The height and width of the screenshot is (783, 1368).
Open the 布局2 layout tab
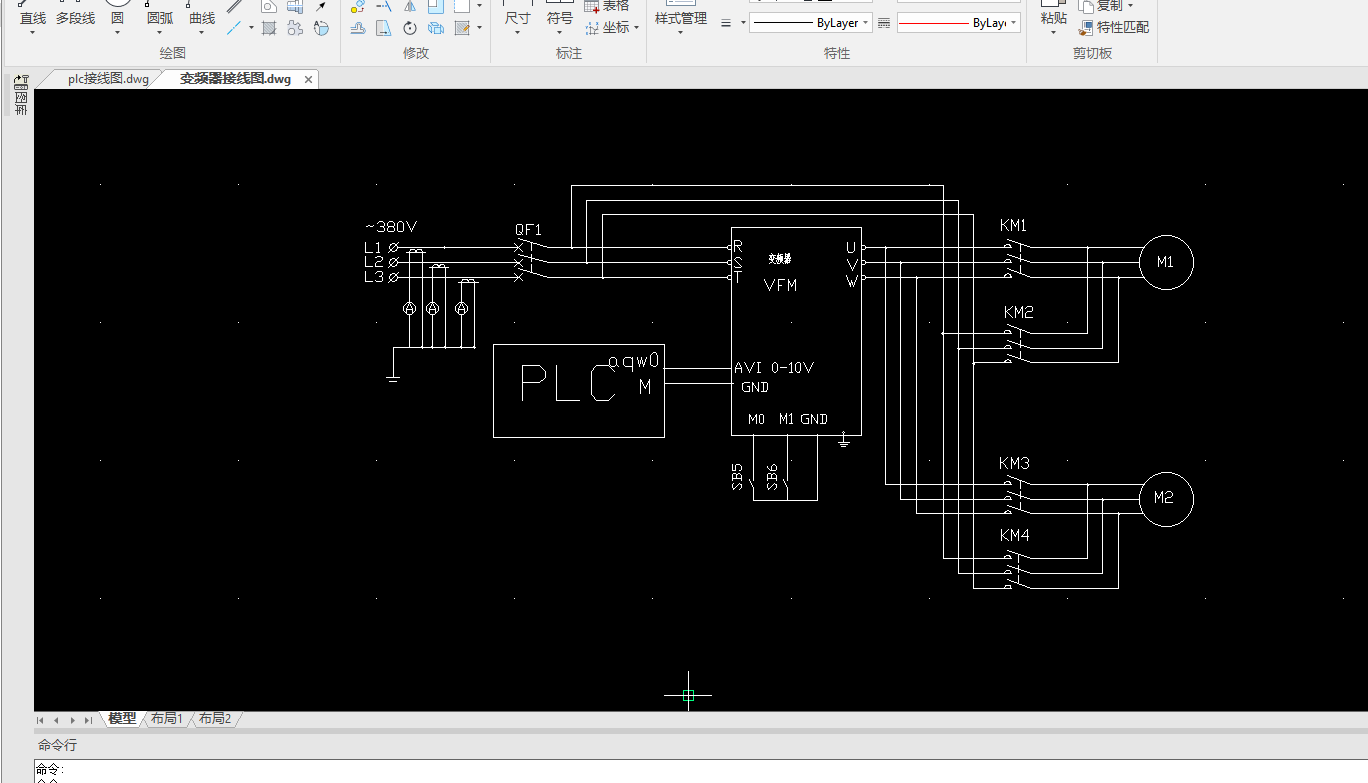(x=214, y=719)
